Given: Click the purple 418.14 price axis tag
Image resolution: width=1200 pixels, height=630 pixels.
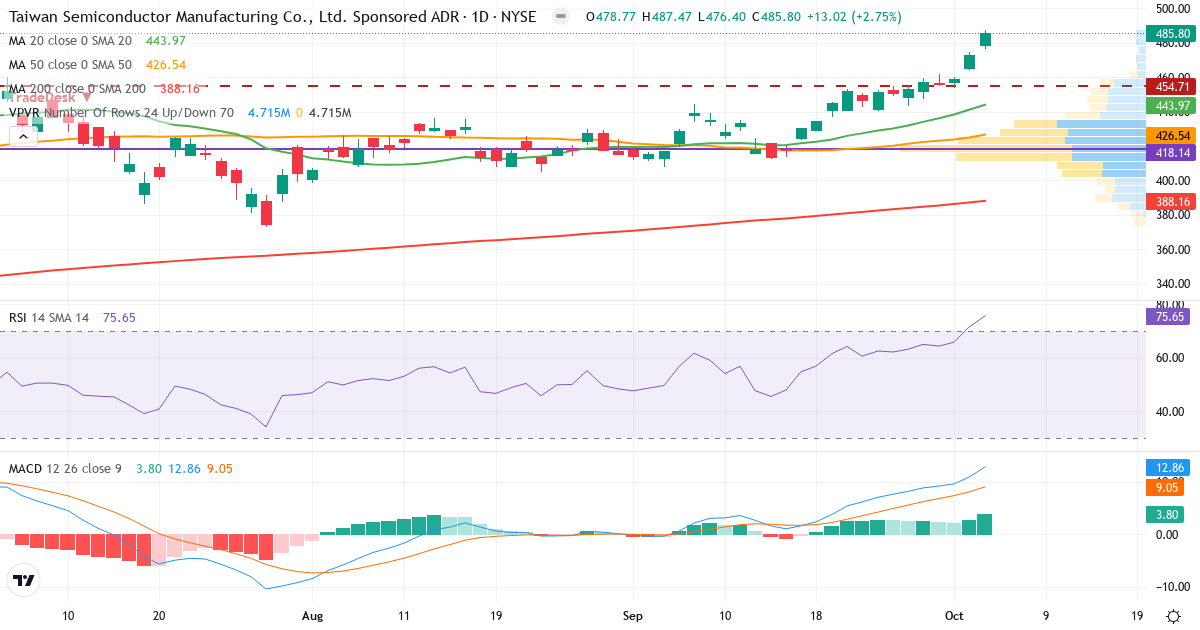Looking at the screenshot, I should pyautogui.click(x=1171, y=153).
